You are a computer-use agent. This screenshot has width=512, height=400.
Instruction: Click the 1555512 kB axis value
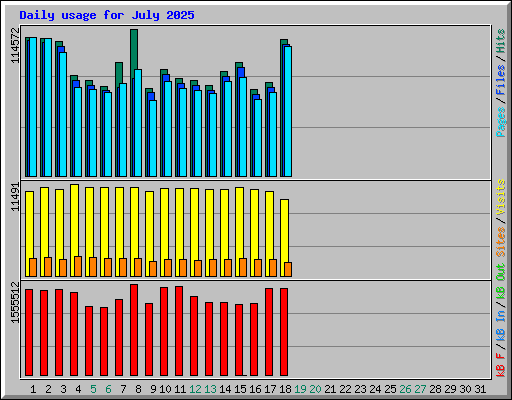point(15,302)
